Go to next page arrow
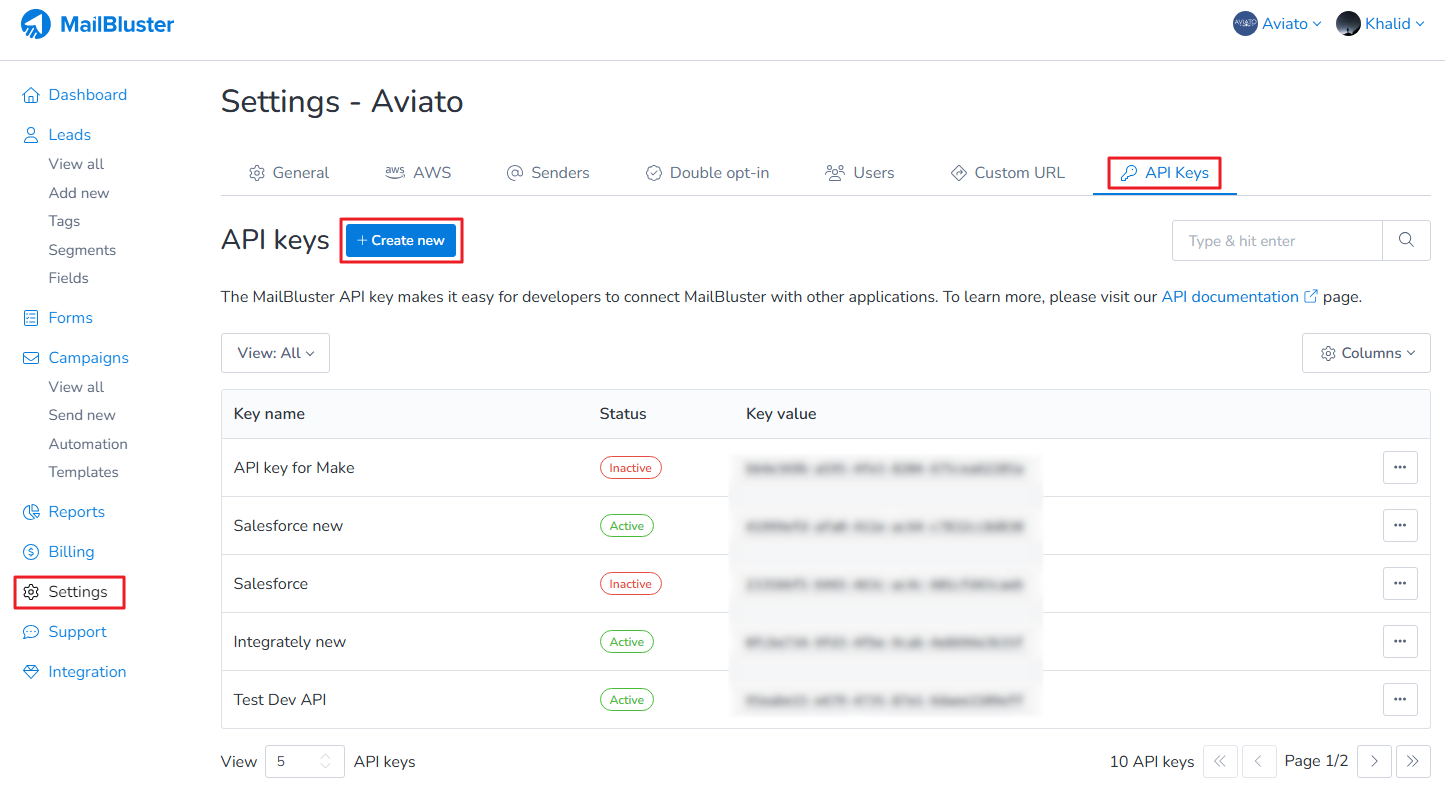1445x797 pixels. 1374,762
